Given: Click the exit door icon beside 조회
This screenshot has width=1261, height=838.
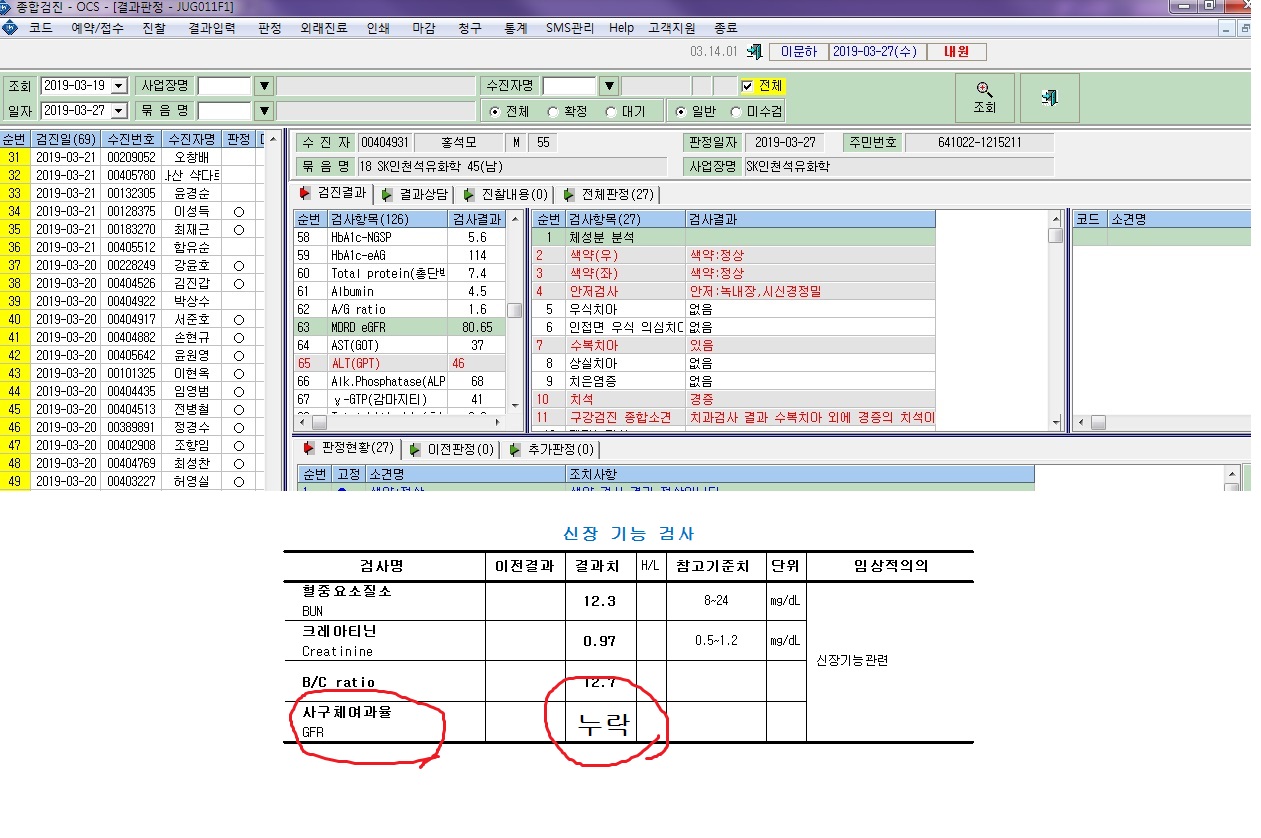Looking at the screenshot, I should pyautogui.click(x=1049, y=97).
